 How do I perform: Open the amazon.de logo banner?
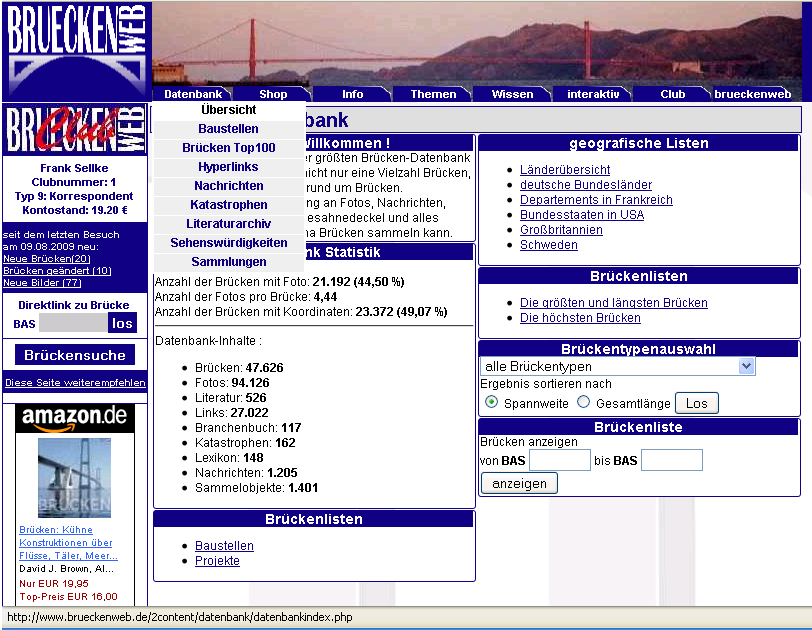[x=75, y=419]
